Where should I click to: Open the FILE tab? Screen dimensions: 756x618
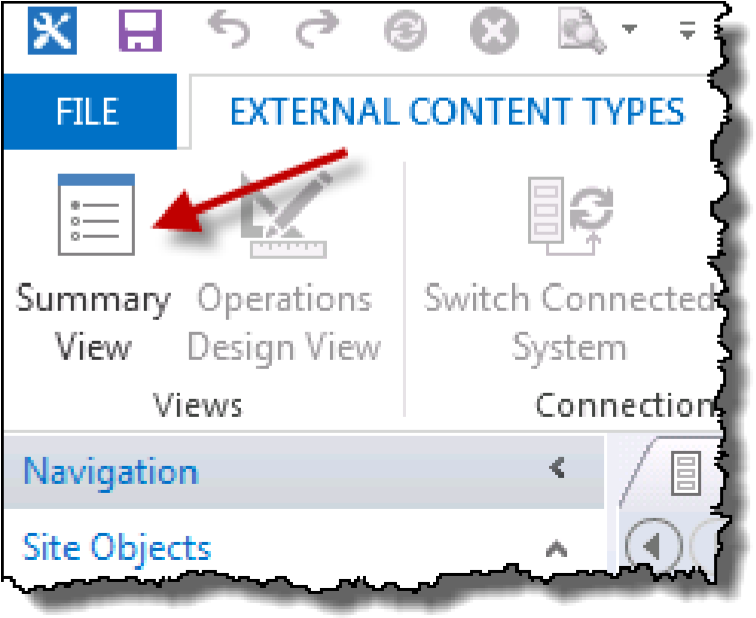90,111
